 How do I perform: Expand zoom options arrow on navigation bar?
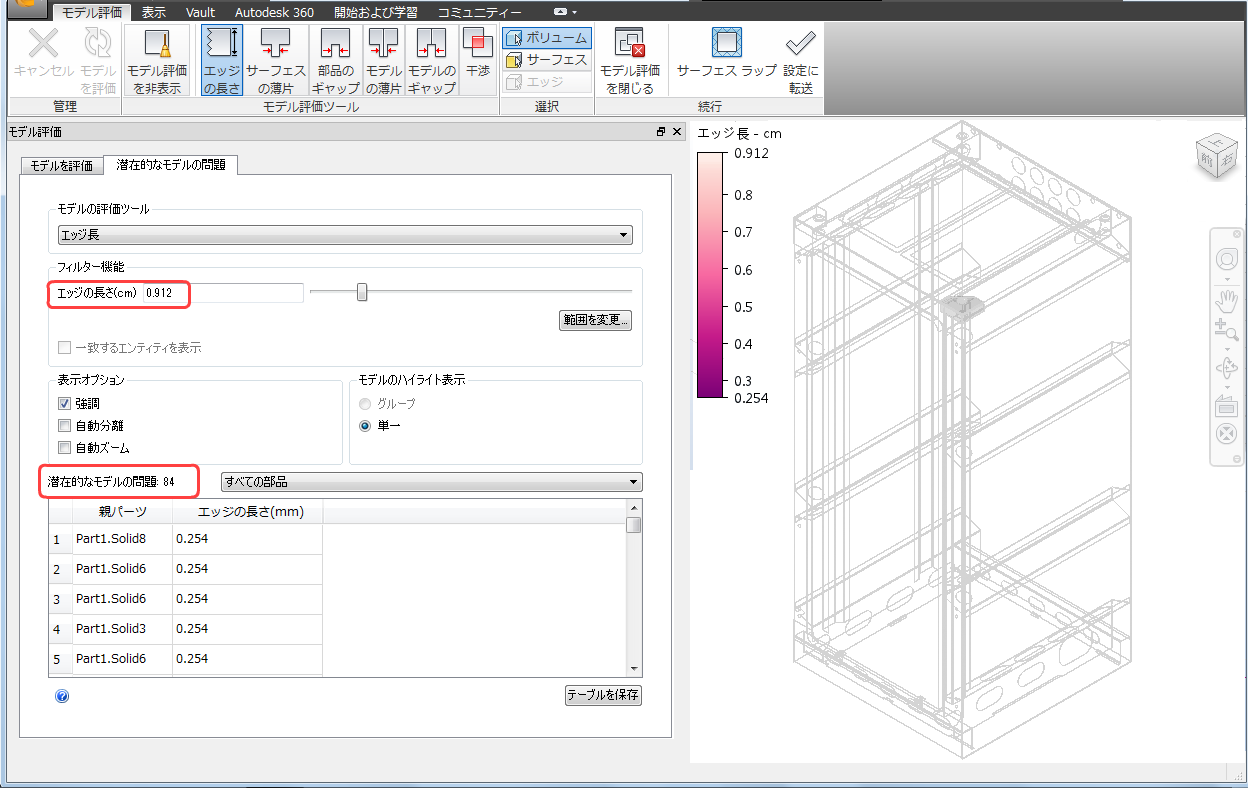[x=1226, y=348]
